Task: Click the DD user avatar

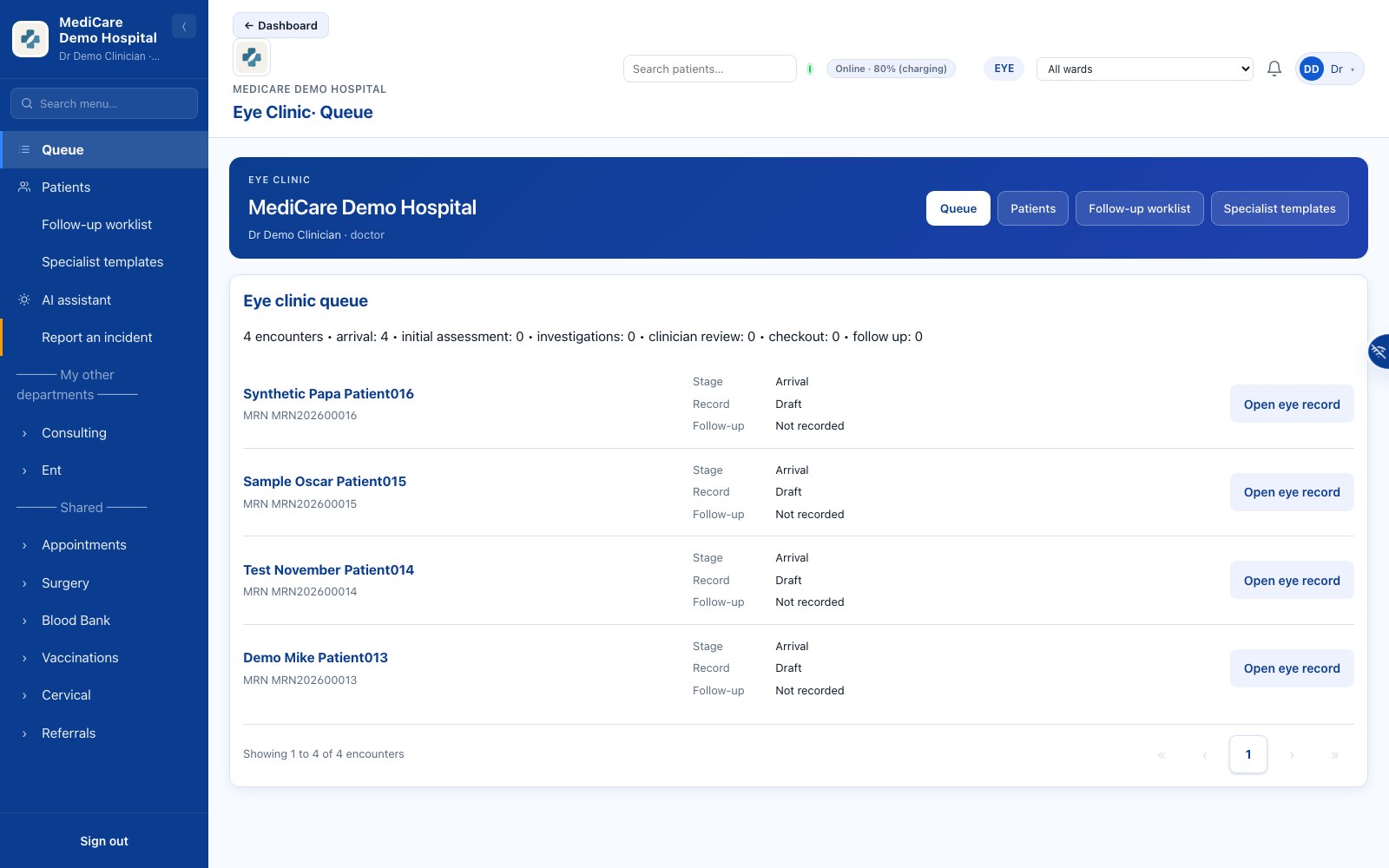Action: pos(1311,69)
